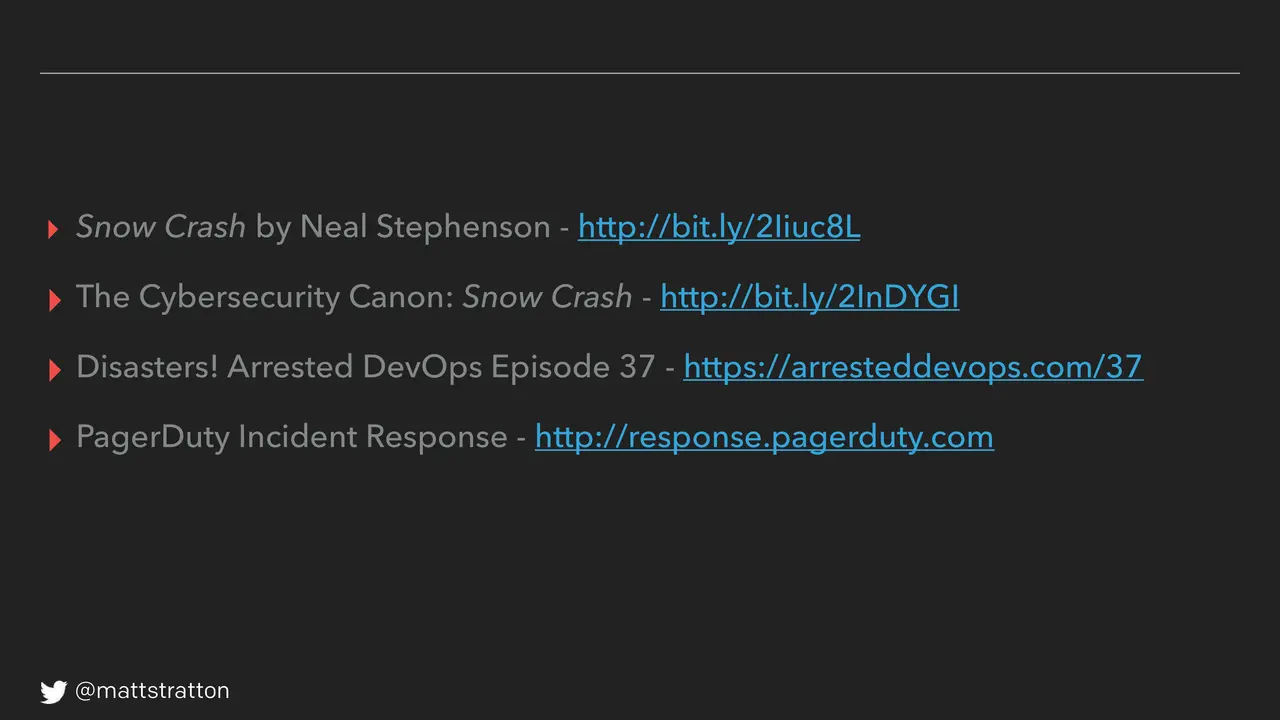Open the bit.ly/2Iiuc8L Snow Crash link
This screenshot has width=1280, height=720.
click(719, 227)
